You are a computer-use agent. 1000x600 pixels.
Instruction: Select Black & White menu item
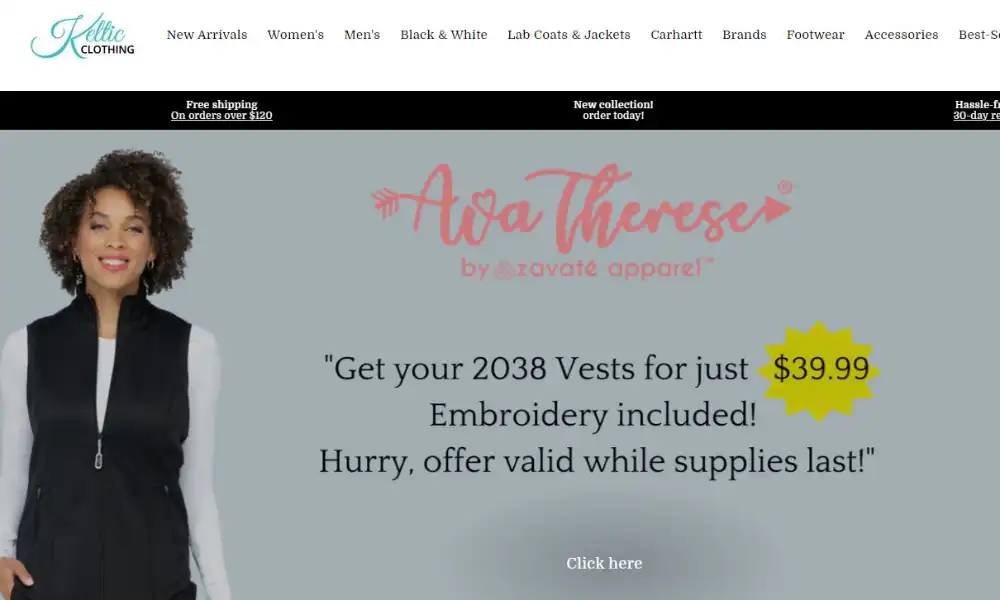click(x=444, y=34)
